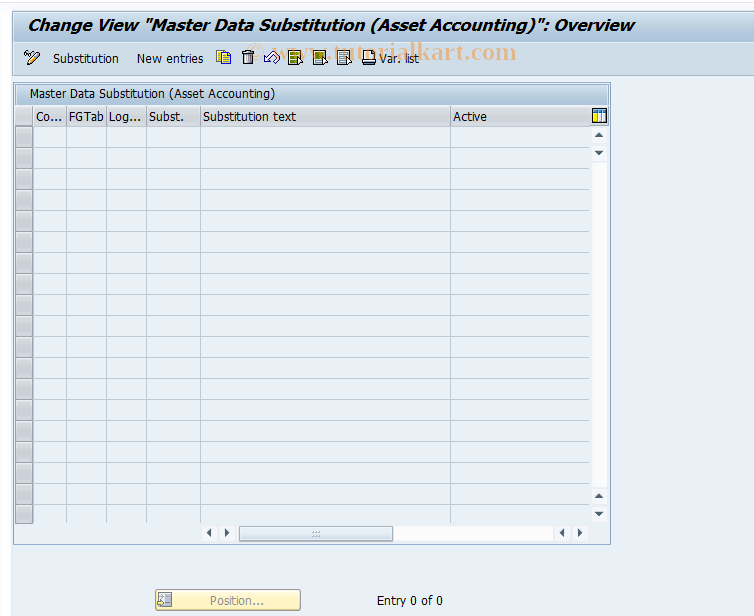Click the Subst. column header
Viewport: 754px width, 616px height.
[x=173, y=117]
